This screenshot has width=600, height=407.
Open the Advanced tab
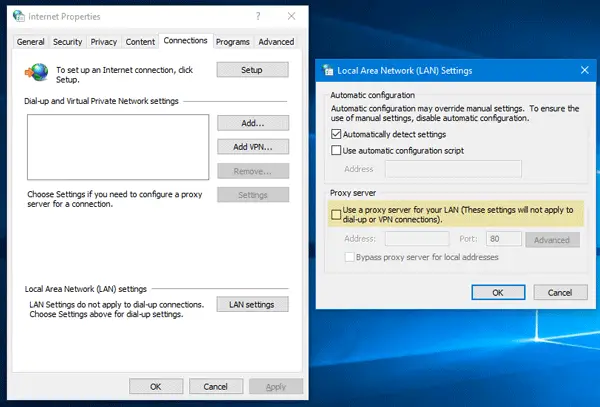[276, 42]
